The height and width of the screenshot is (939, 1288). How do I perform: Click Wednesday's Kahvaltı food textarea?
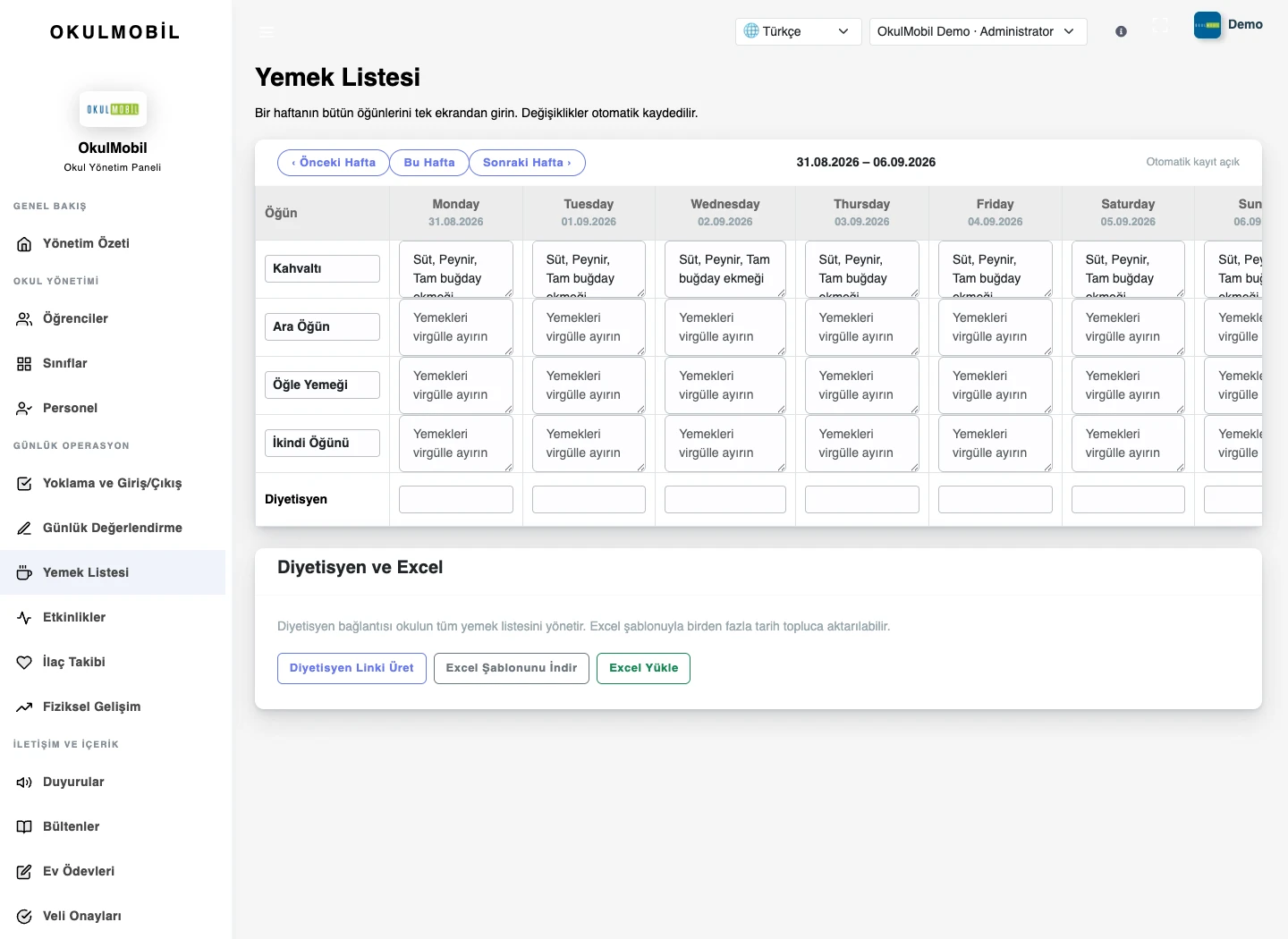coord(725,269)
